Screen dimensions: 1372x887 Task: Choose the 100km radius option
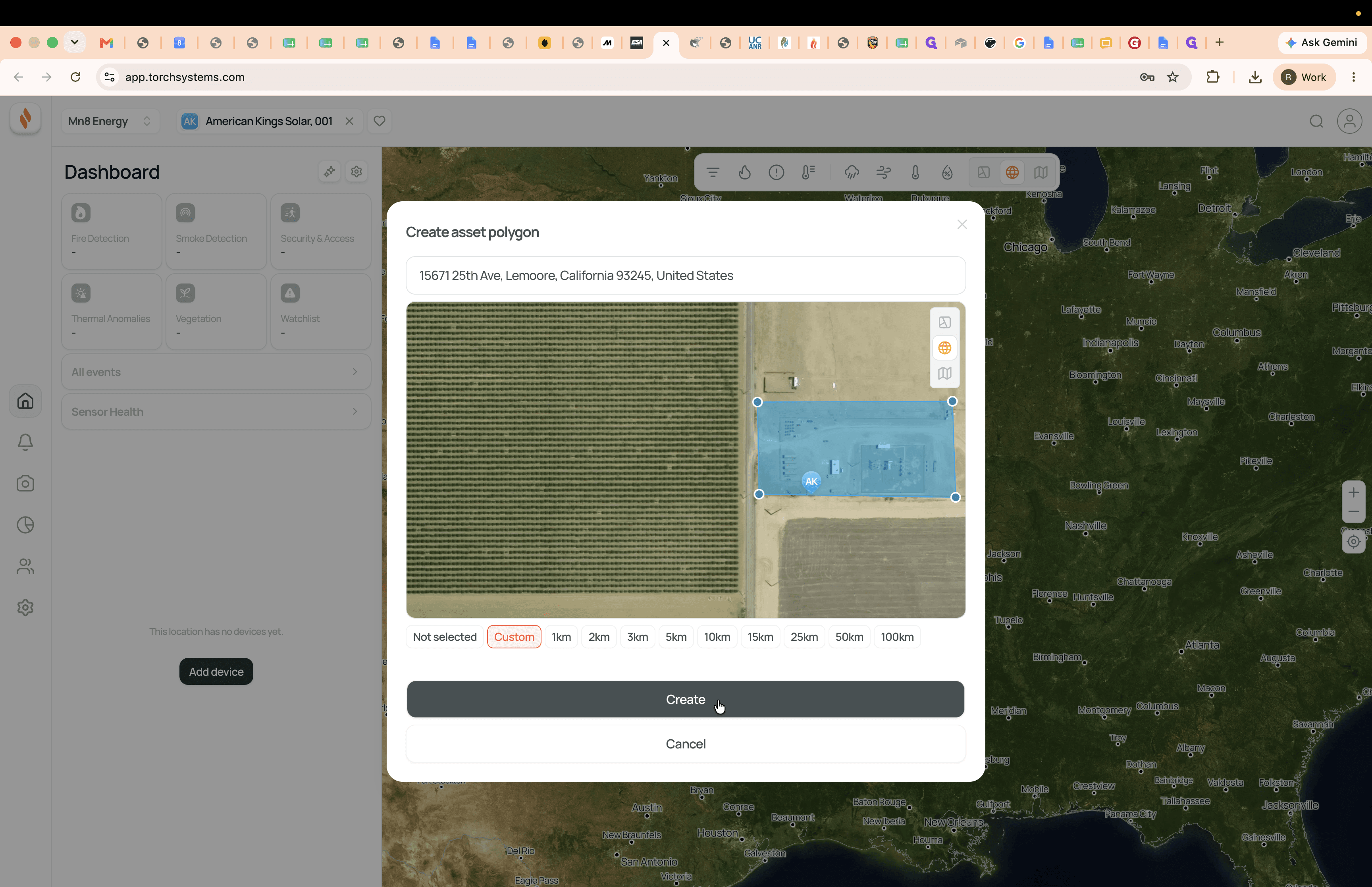[x=897, y=637]
